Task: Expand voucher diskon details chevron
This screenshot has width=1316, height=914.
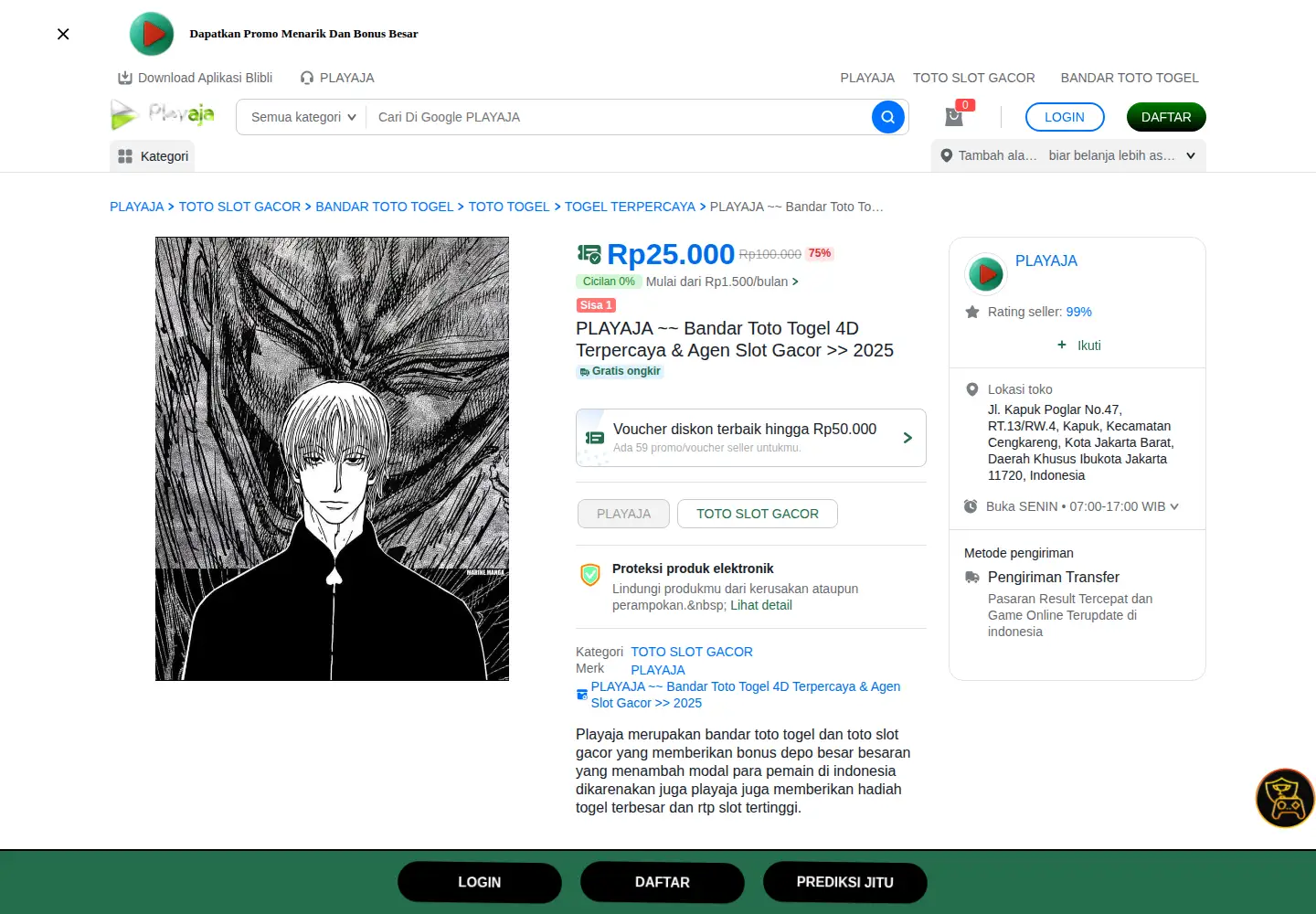Action: pos(907,438)
